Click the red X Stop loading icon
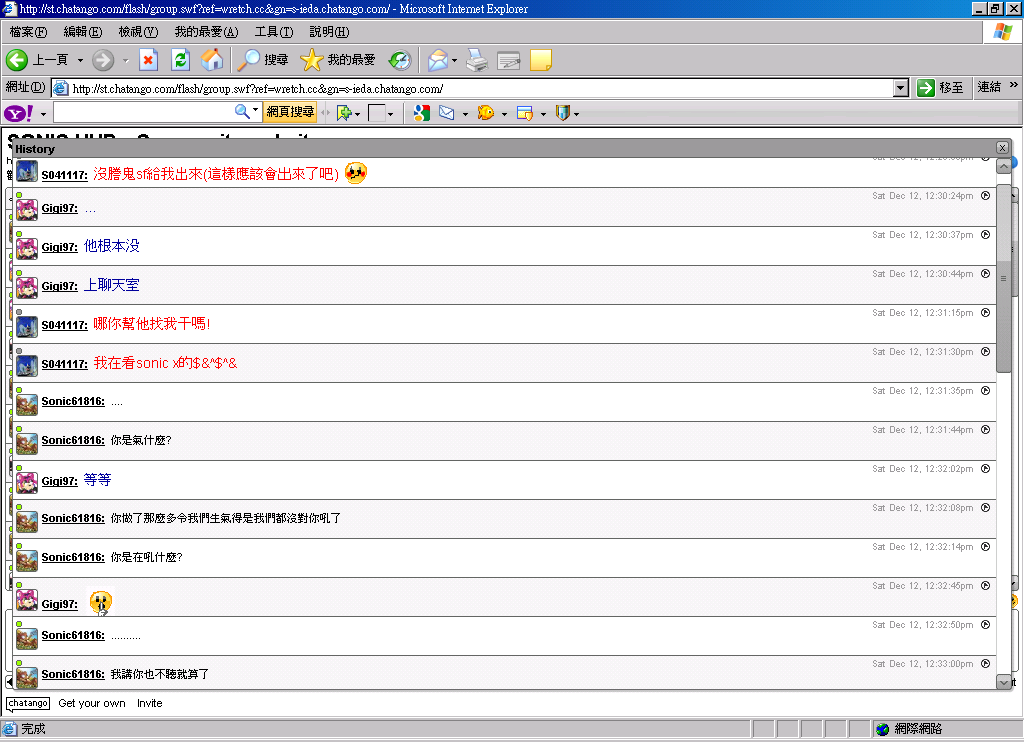1024x742 pixels. [x=148, y=60]
